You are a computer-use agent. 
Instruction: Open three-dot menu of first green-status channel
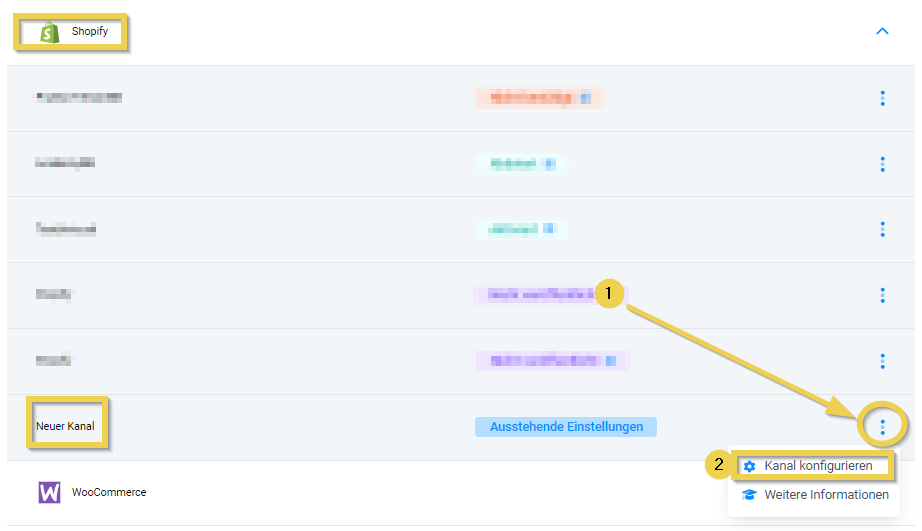tap(882, 164)
